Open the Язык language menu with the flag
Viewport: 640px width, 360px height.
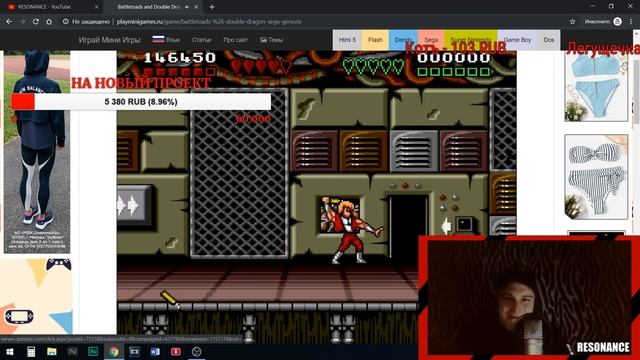click(166, 40)
